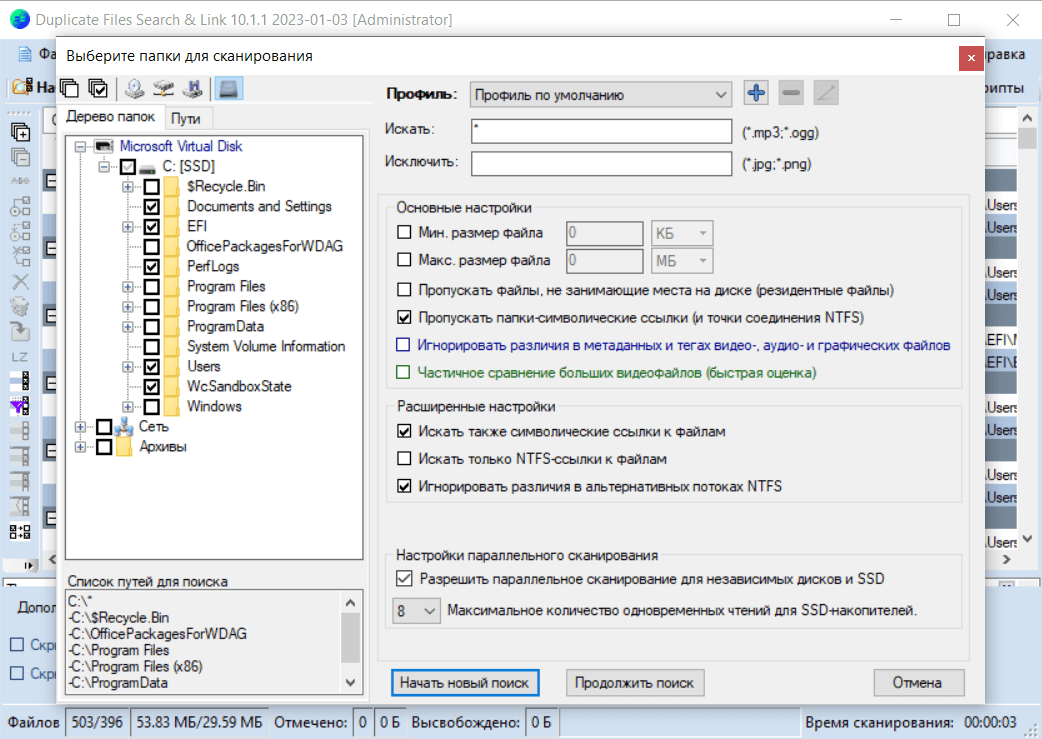1042x739 pixels.
Task: Toggle Пропускать папки-символические ссылки checkbox
Action: [x=404, y=317]
